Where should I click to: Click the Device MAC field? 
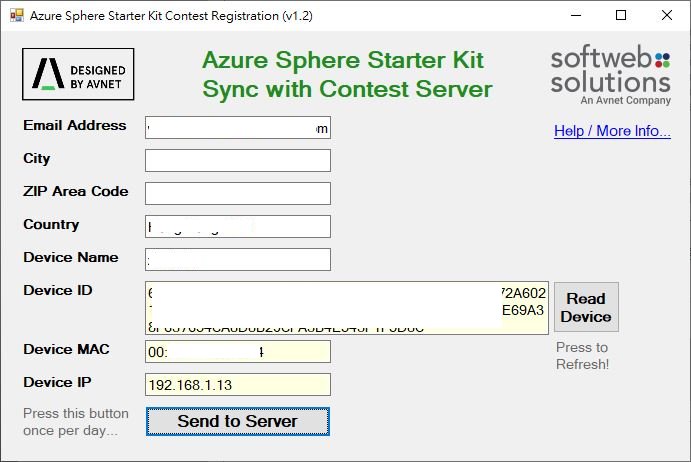pyautogui.click(x=238, y=352)
